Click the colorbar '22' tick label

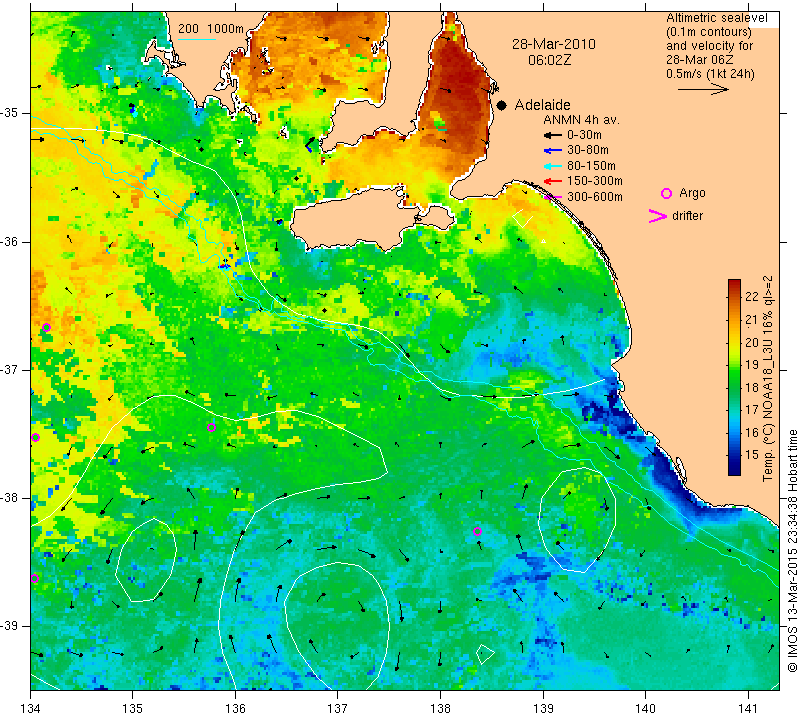pos(752,296)
